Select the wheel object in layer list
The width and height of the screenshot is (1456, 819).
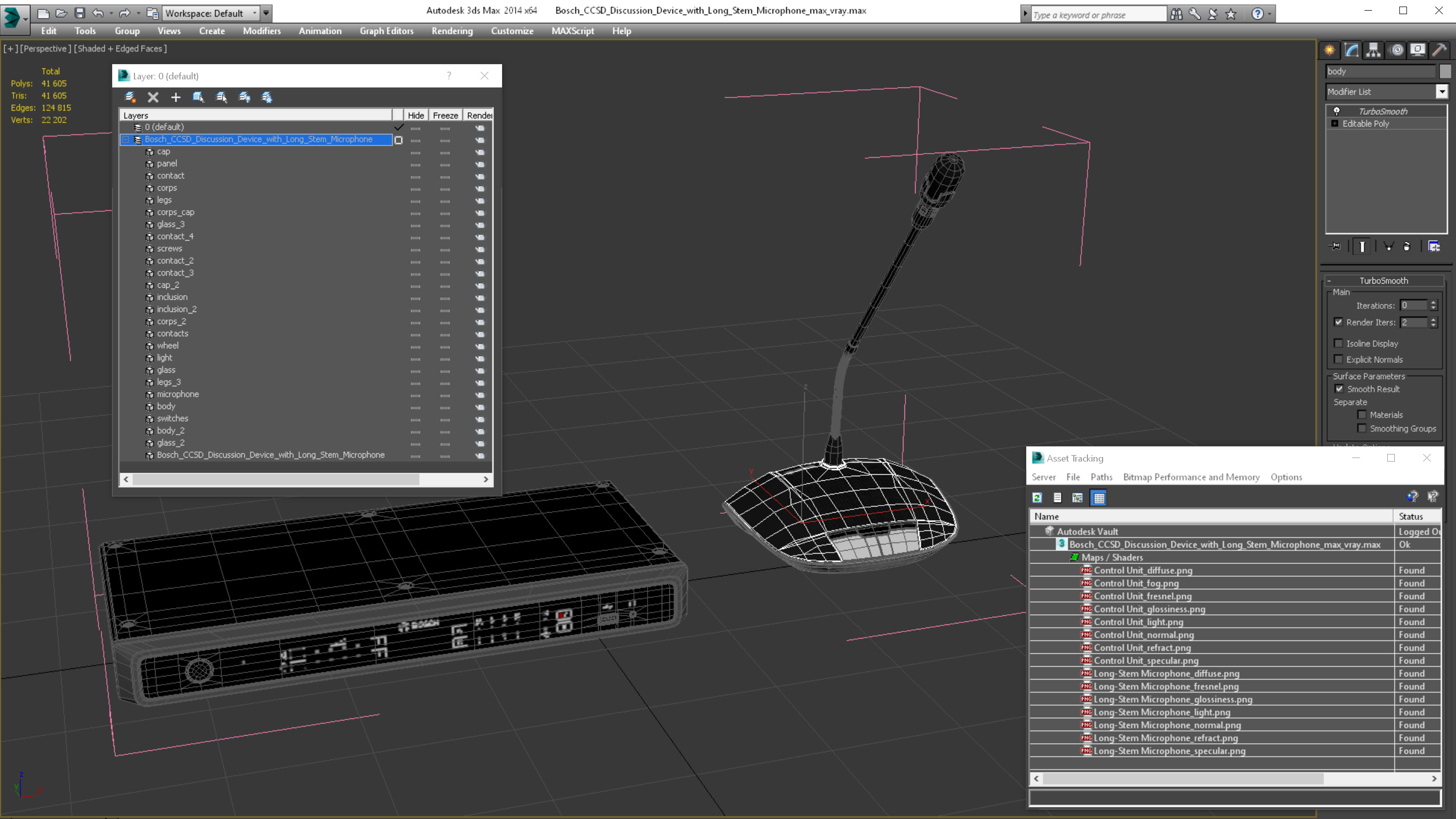(167, 346)
